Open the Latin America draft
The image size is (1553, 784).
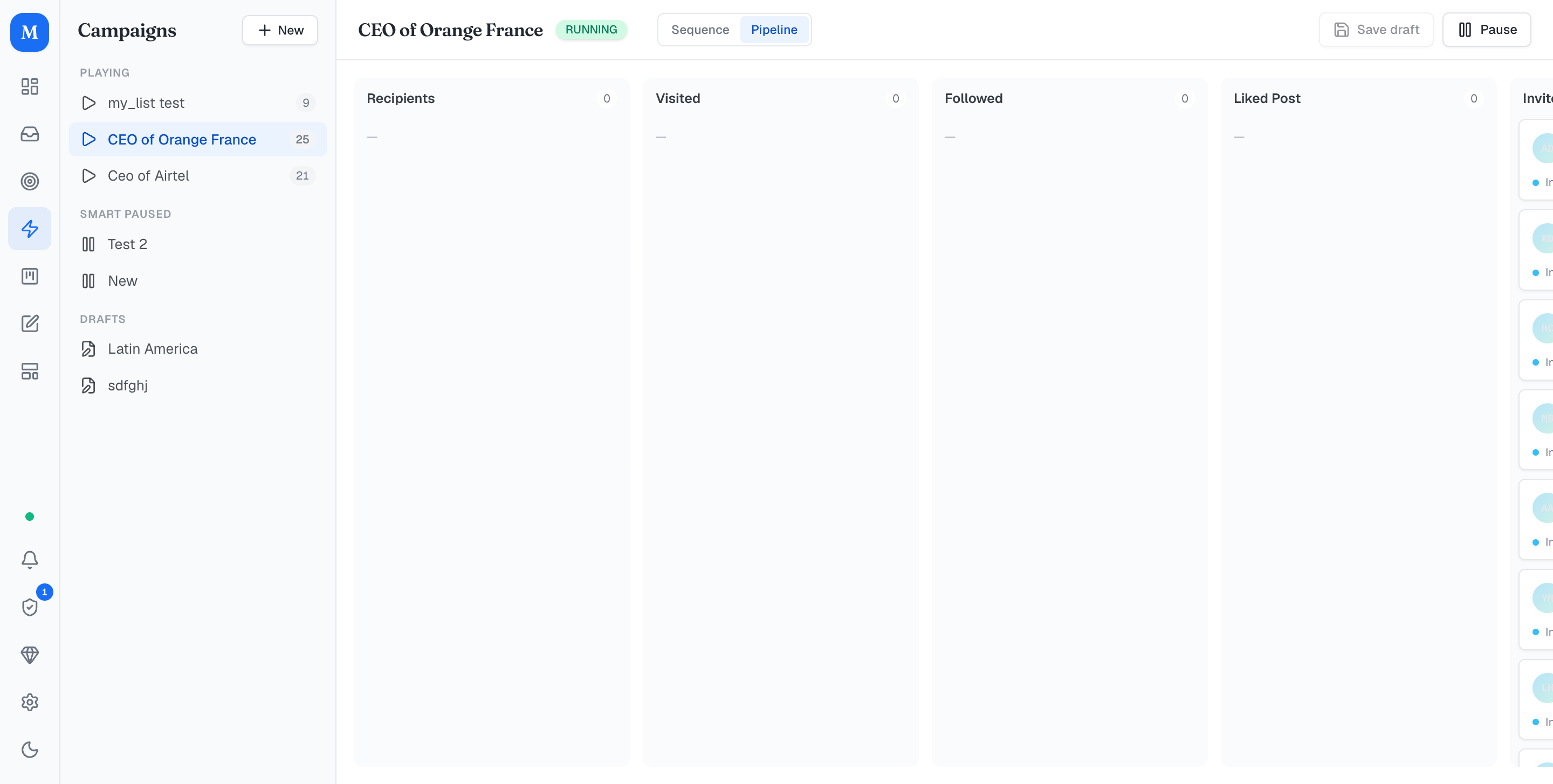(x=198, y=349)
